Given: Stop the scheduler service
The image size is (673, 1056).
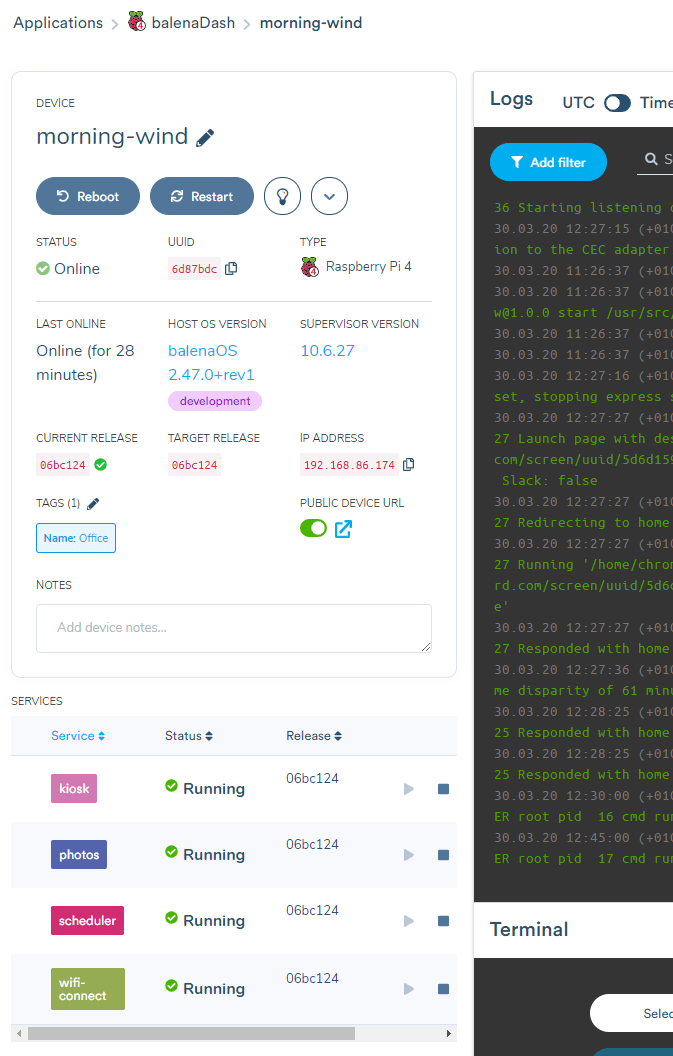Looking at the screenshot, I should pyautogui.click(x=443, y=921).
